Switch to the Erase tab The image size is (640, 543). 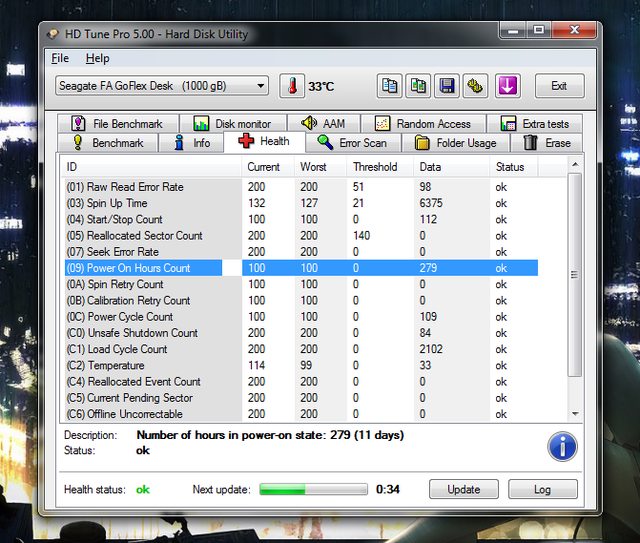coord(547,143)
